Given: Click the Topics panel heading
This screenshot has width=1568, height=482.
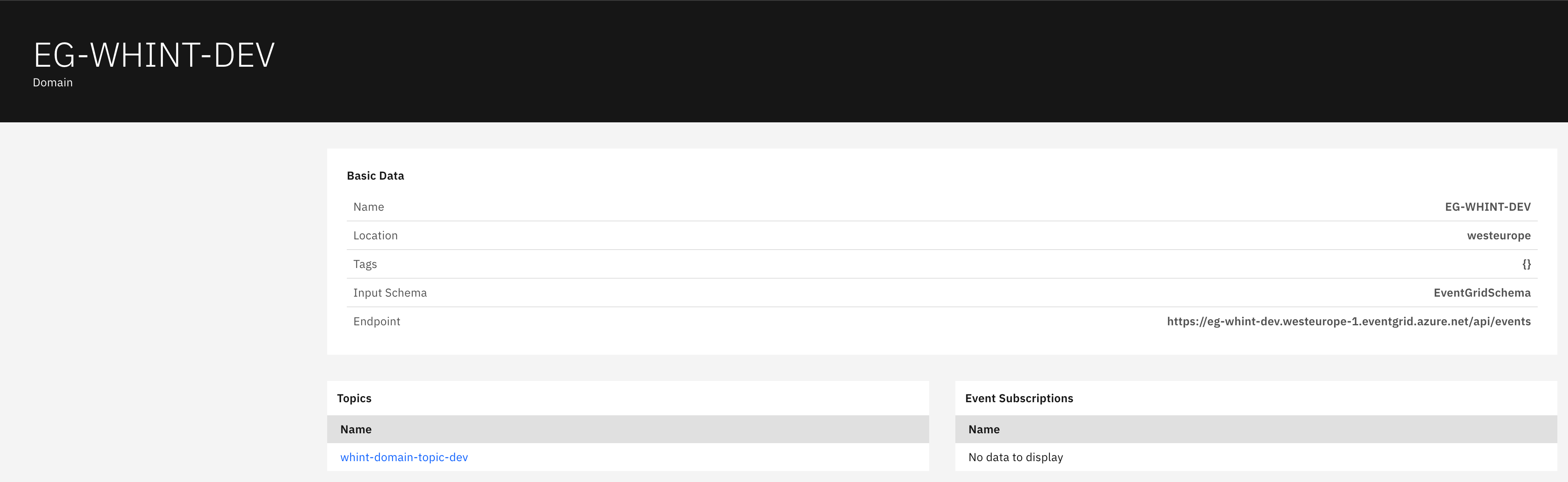Looking at the screenshot, I should tap(354, 398).
